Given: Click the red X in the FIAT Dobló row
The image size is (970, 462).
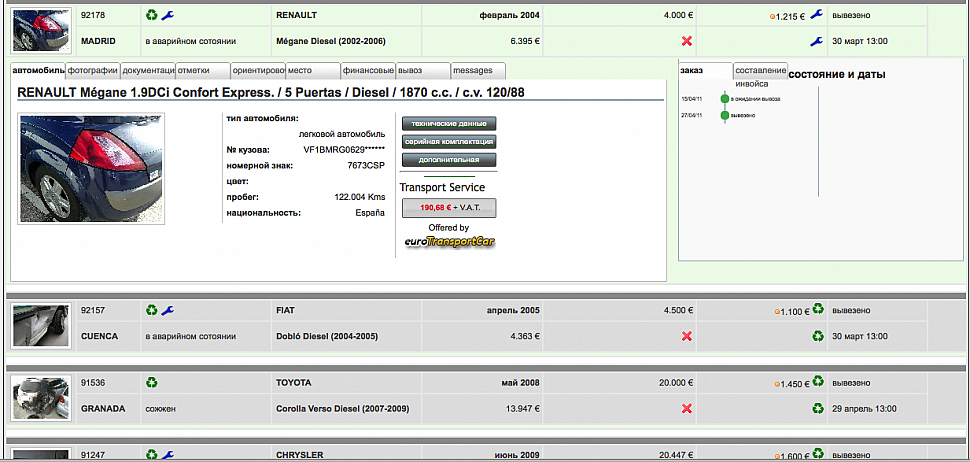Looking at the screenshot, I should click(686, 336).
